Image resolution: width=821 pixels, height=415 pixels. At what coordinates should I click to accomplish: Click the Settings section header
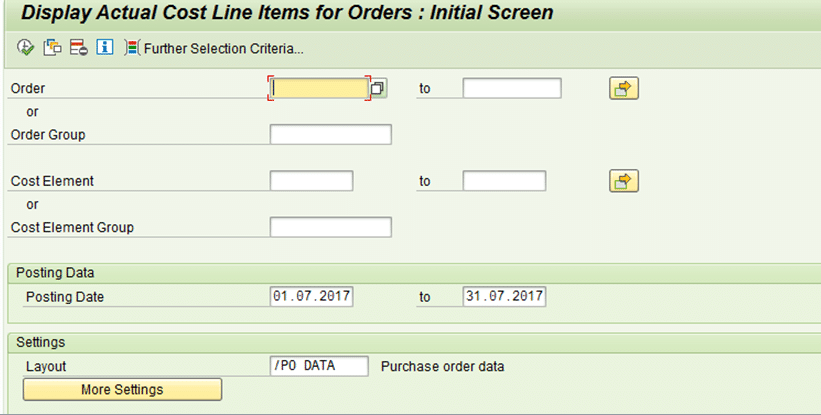(x=41, y=343)
